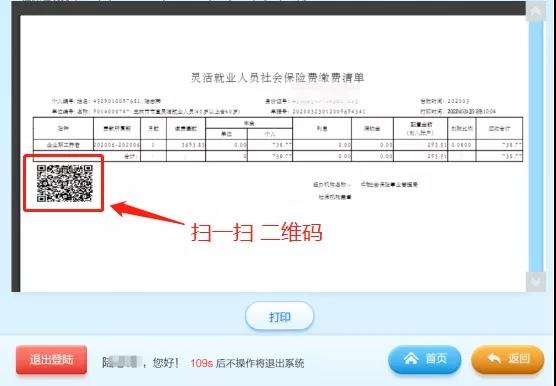
Task: Click the 0.0800 ratio cell in table
Action: [x=462, y=145]
